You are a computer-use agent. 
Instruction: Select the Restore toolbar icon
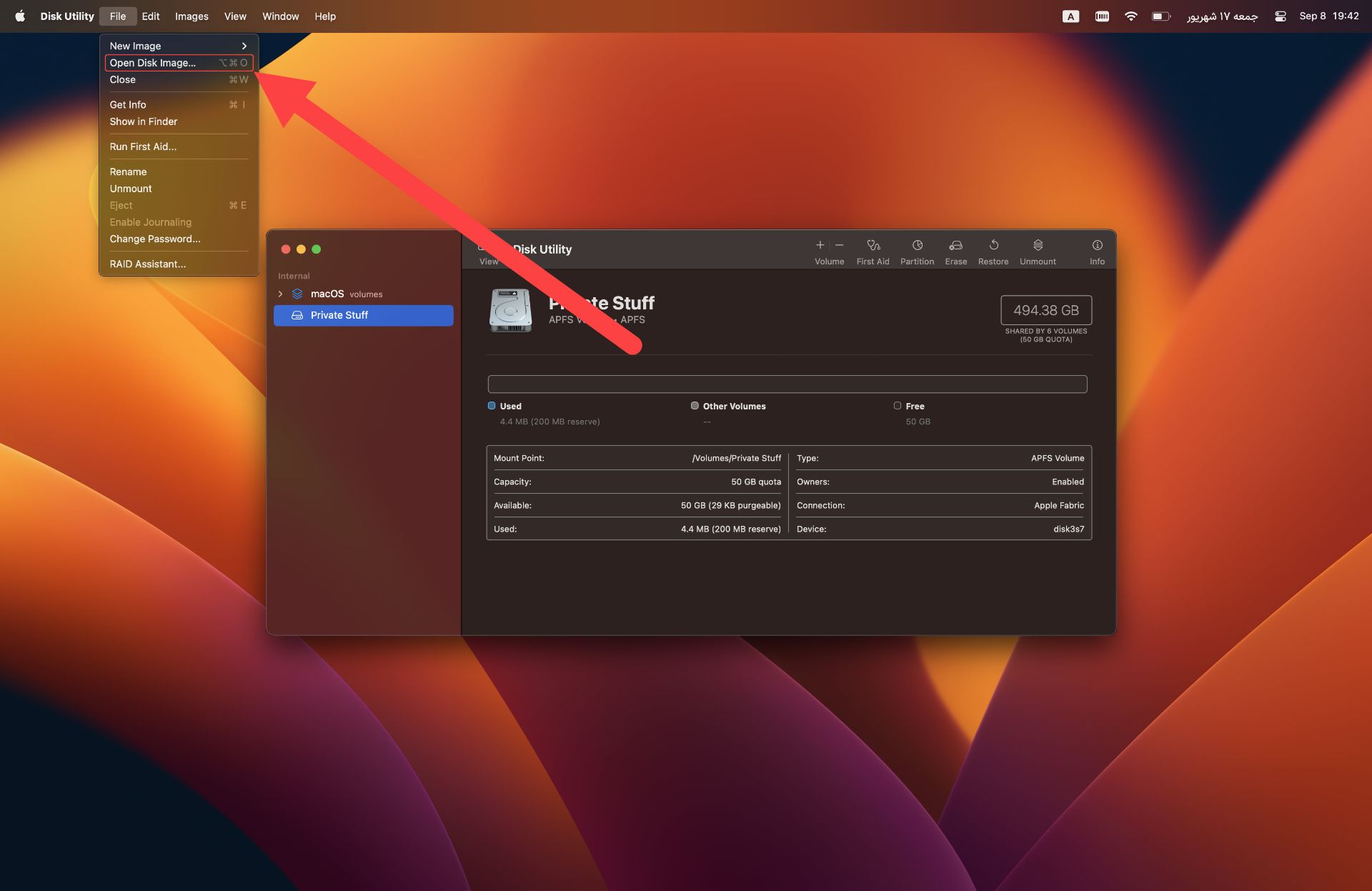tap(993, 246)
